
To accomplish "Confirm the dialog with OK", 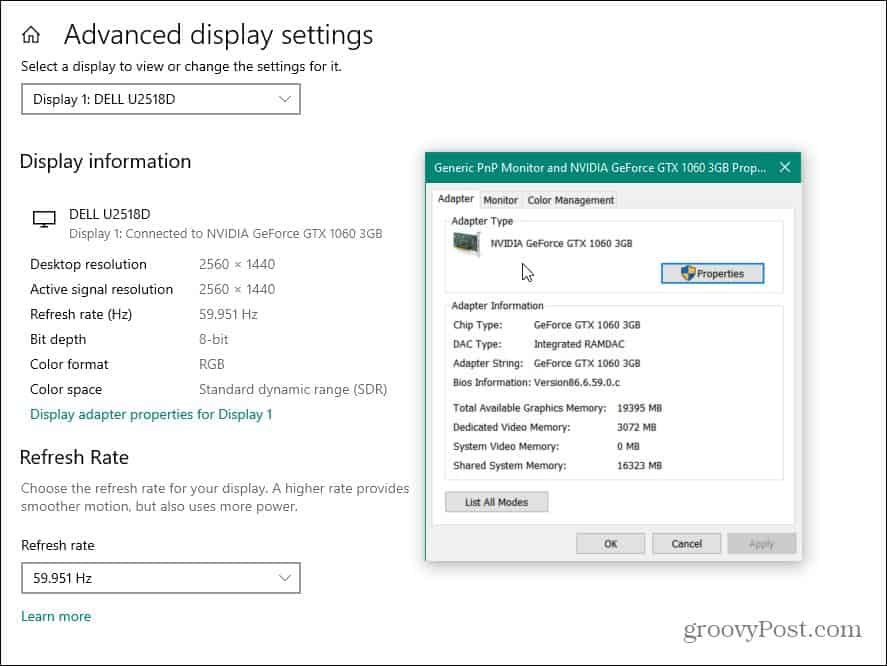I will pyautogui.click(x=610, y=544).
